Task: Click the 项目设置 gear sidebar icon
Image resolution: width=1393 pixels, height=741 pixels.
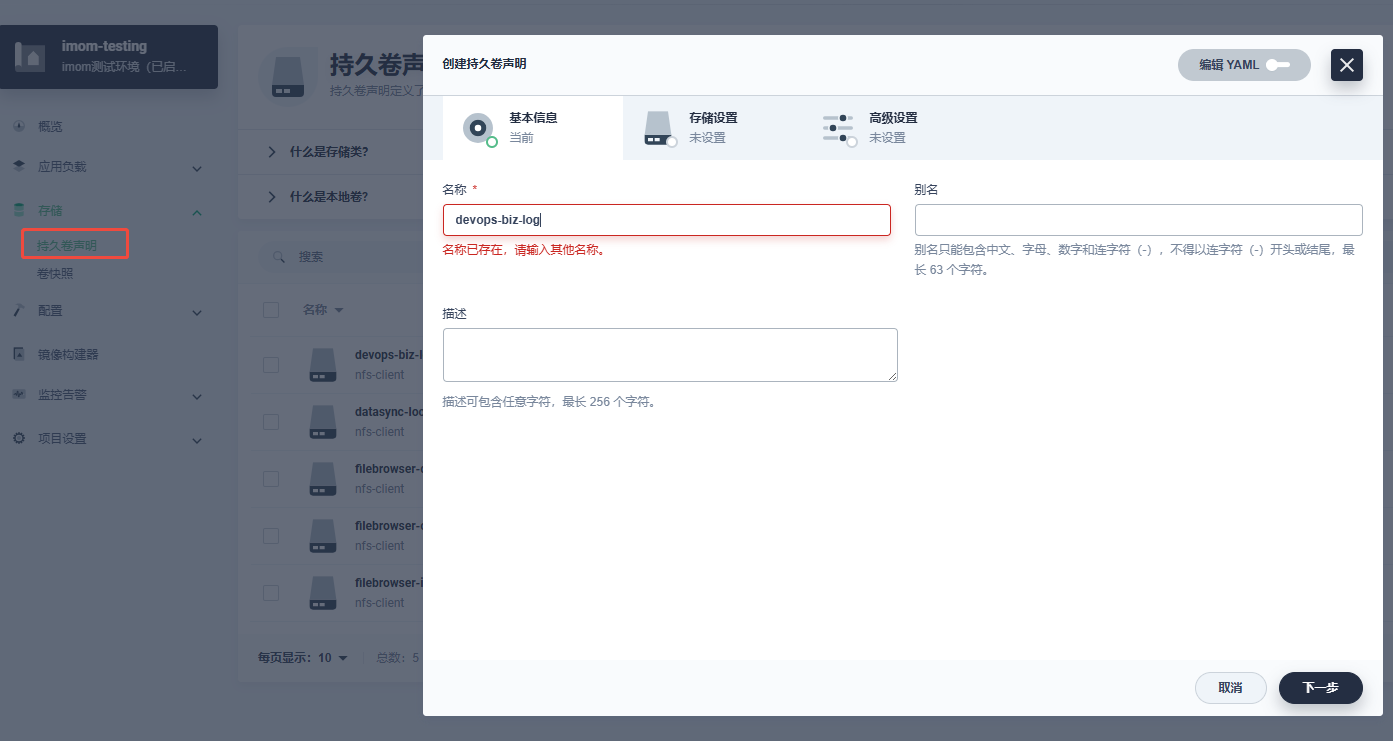Action: tap(19, 438)
